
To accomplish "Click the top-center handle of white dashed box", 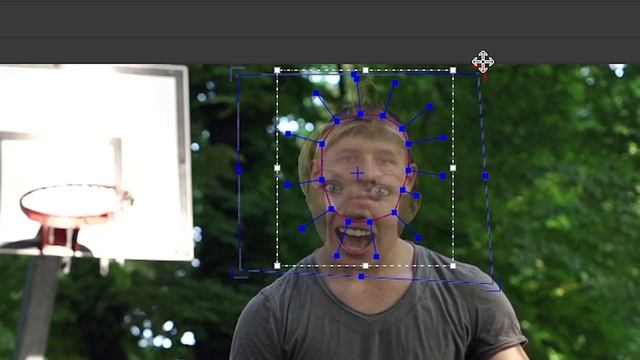I will pyautogui.click(x=365, y=70).
